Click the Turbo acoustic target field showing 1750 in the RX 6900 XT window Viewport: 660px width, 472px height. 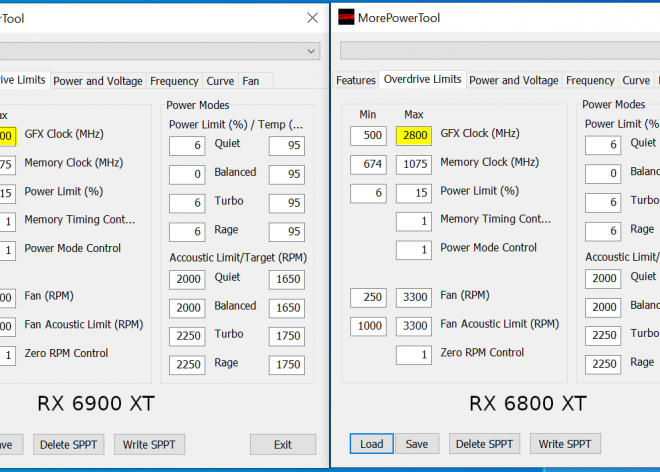click(x=287, y=336)
